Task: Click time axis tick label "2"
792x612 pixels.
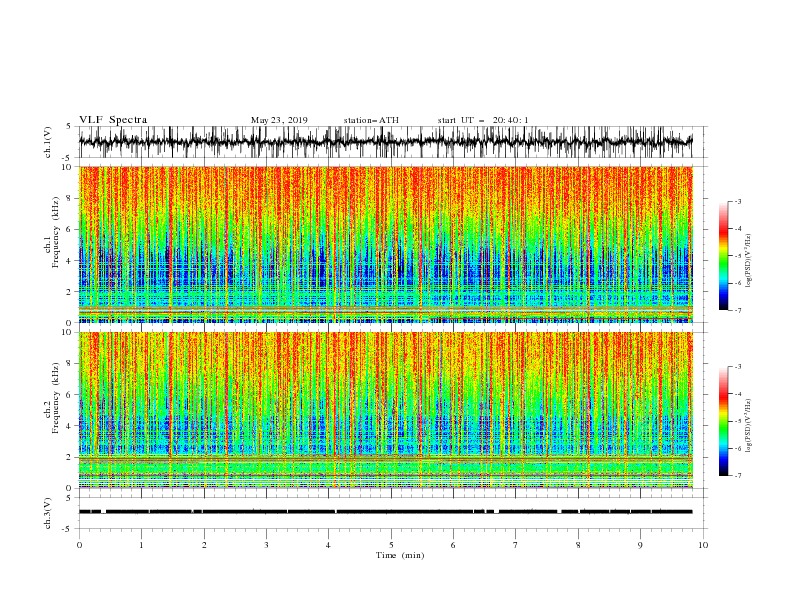Action: [204, 545]
